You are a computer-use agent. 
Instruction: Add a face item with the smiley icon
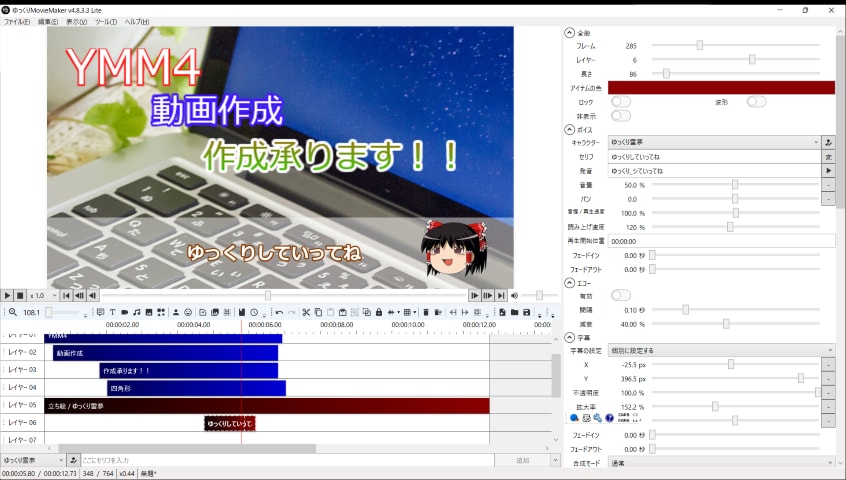pyautogui.click(x=188, y=312)
